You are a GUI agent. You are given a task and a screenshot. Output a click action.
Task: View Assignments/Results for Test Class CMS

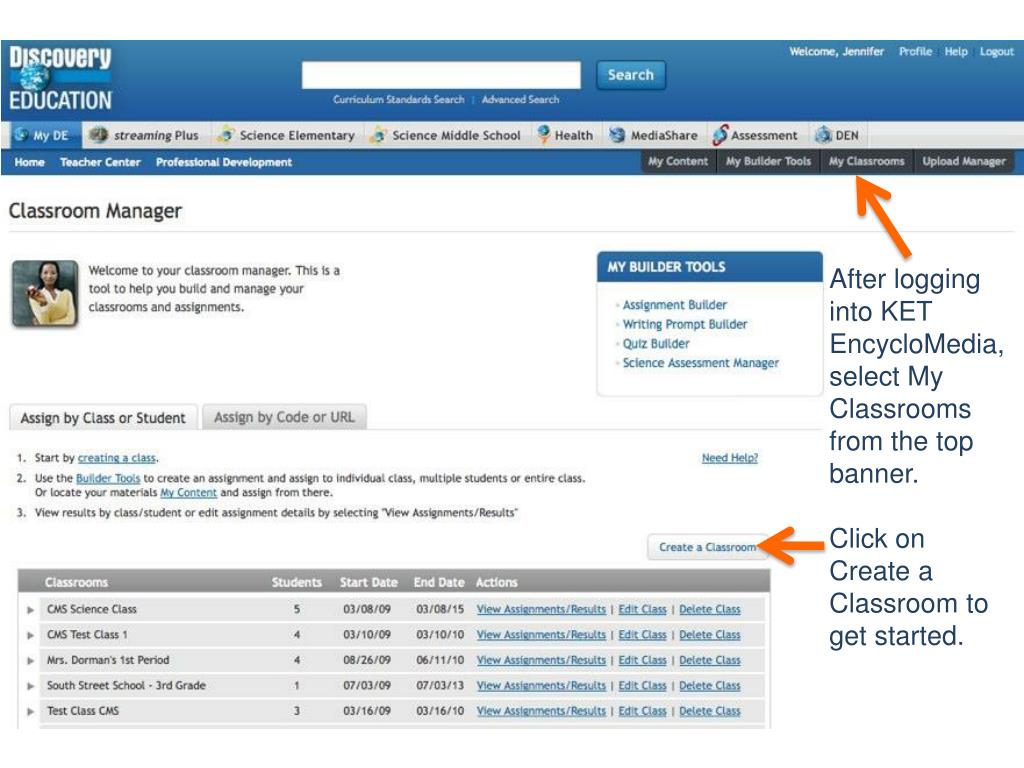(541, 711)
